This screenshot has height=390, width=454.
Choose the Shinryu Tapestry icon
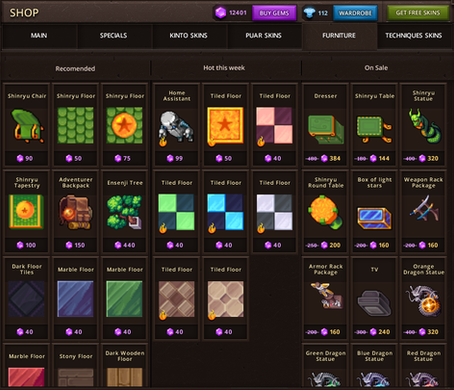(26, 212)
